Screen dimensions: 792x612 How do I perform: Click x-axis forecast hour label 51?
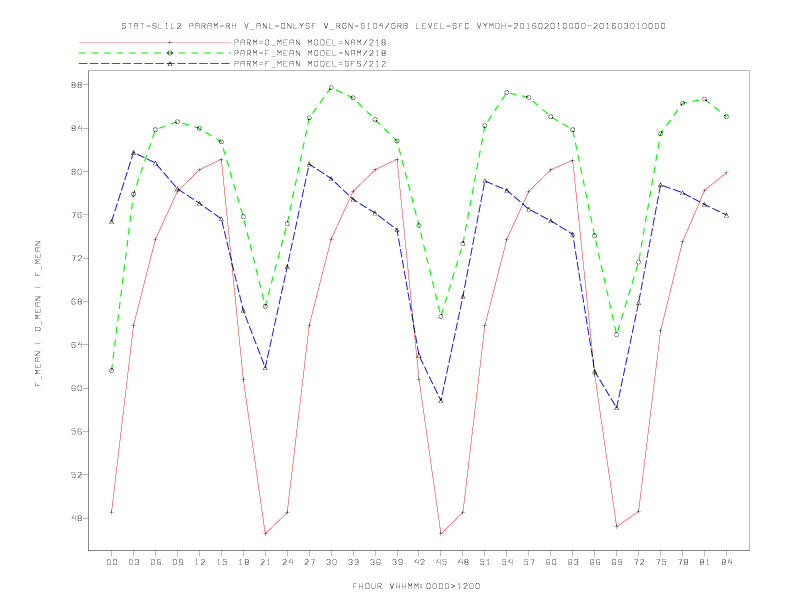tap(485, 562)
